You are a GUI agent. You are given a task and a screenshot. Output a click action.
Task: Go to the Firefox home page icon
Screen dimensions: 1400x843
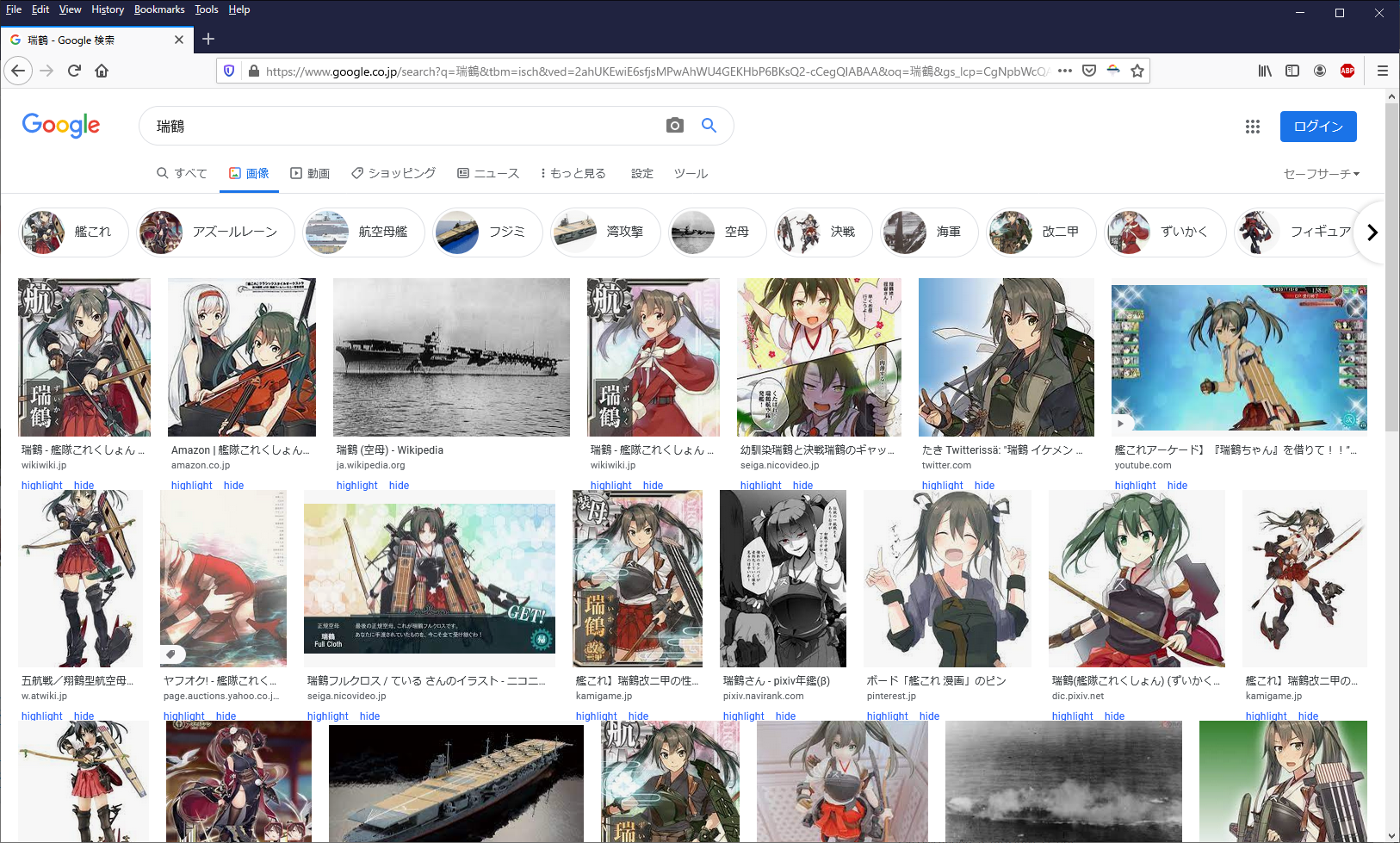[102, 71]
